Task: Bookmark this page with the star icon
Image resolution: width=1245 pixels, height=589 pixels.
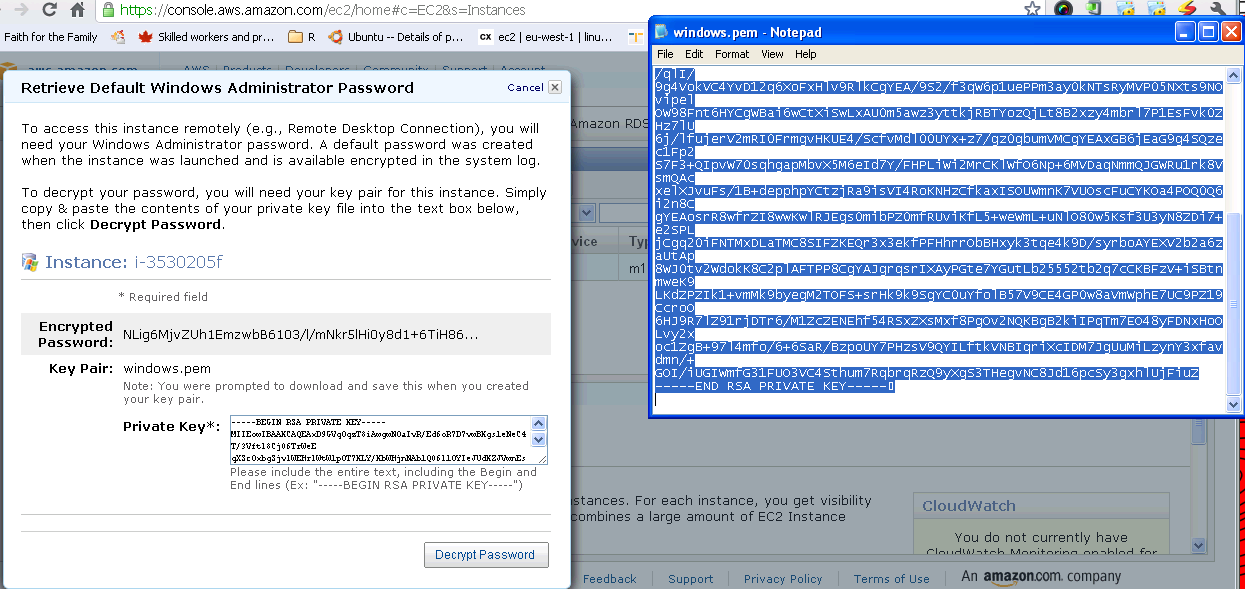Action: click(1033, 9)
